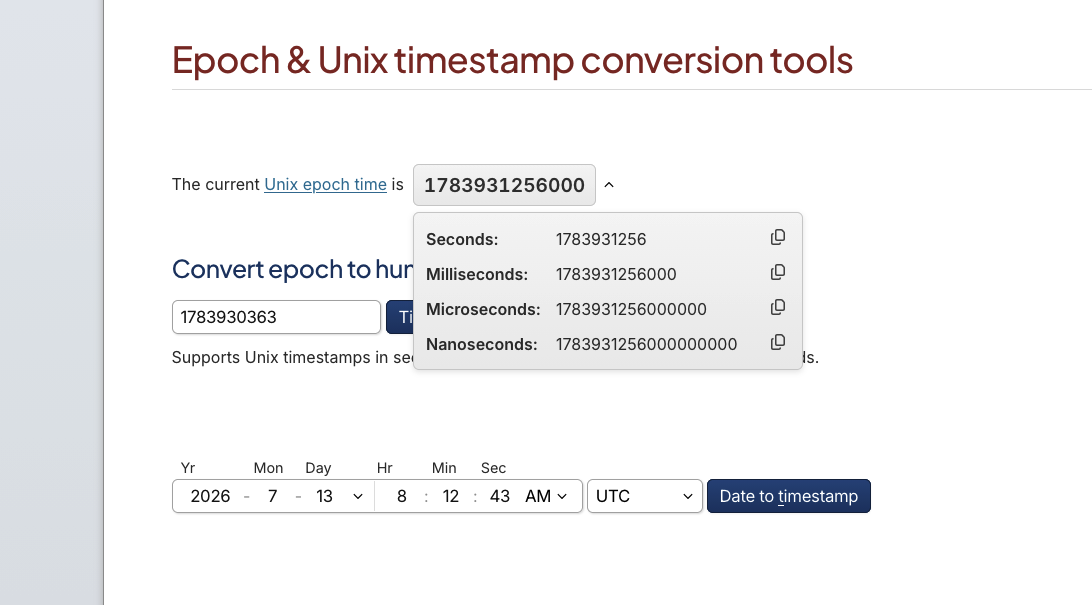The width and height of the screenshot is (1092, 605).
Task: Copy the Nanoseconds value
Action: [778, 343]
